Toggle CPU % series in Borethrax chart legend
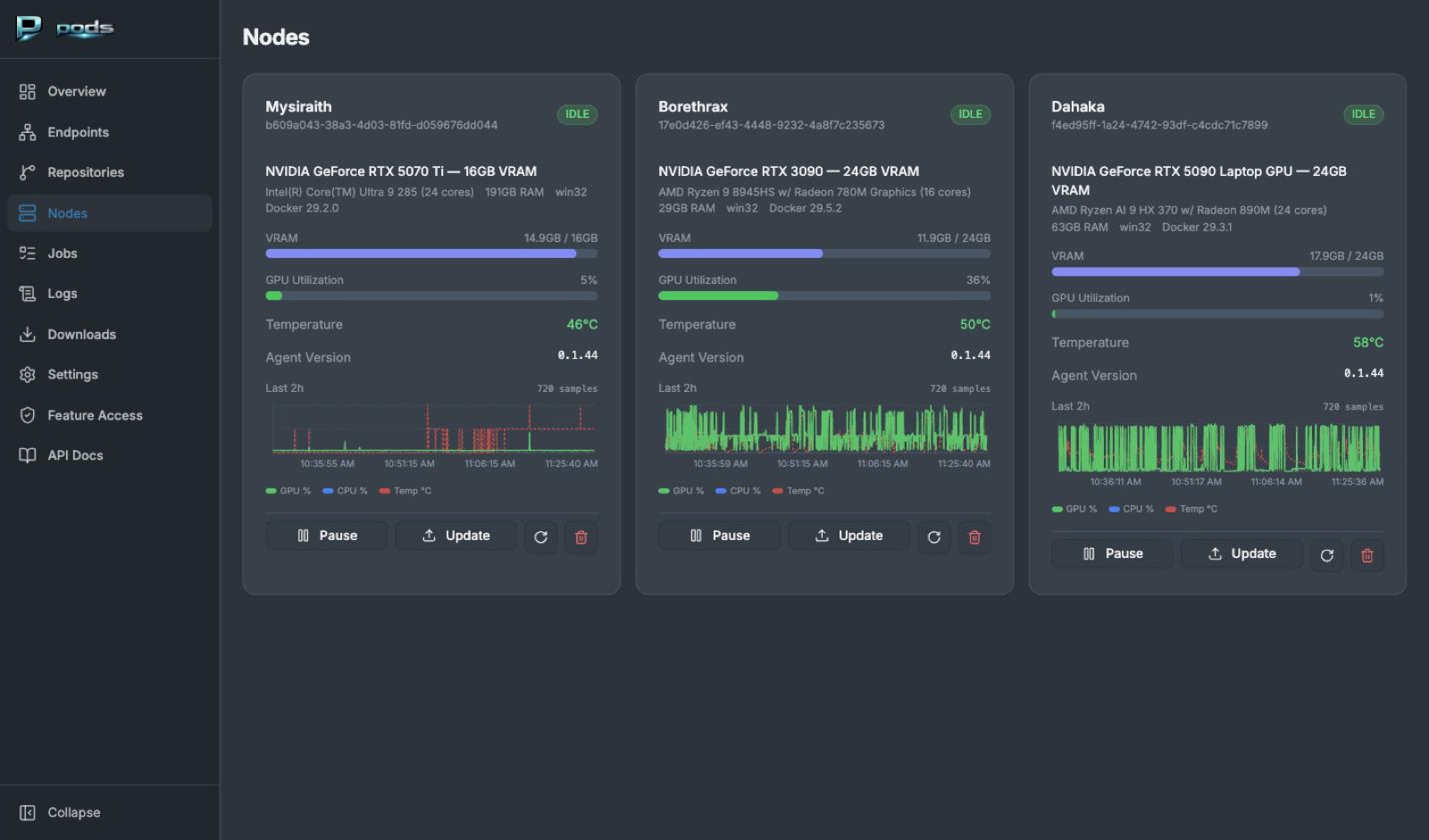1429x840 pixels. tap(738, 491)
